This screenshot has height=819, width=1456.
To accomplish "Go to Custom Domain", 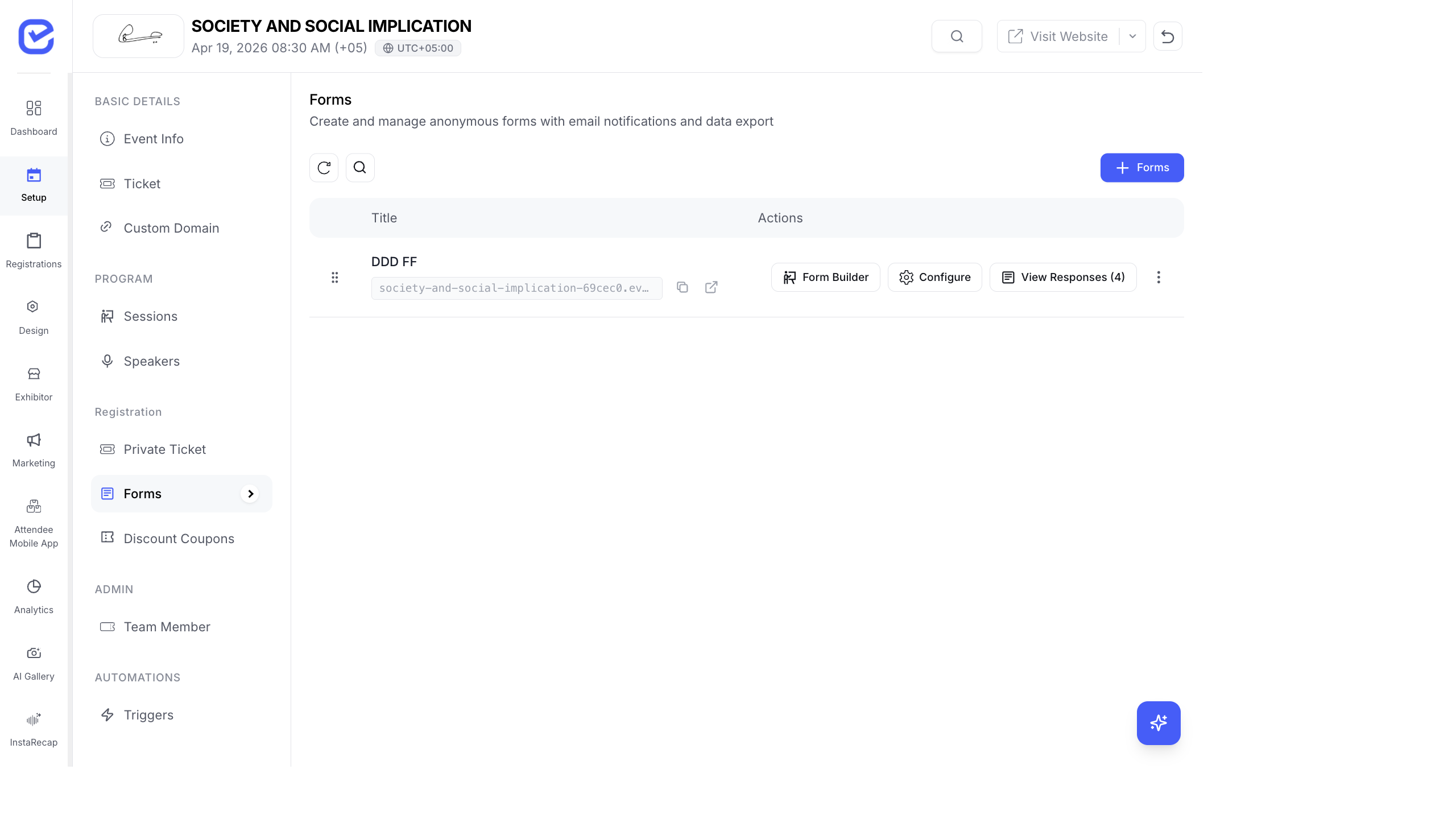I will [x=182, y=228].
